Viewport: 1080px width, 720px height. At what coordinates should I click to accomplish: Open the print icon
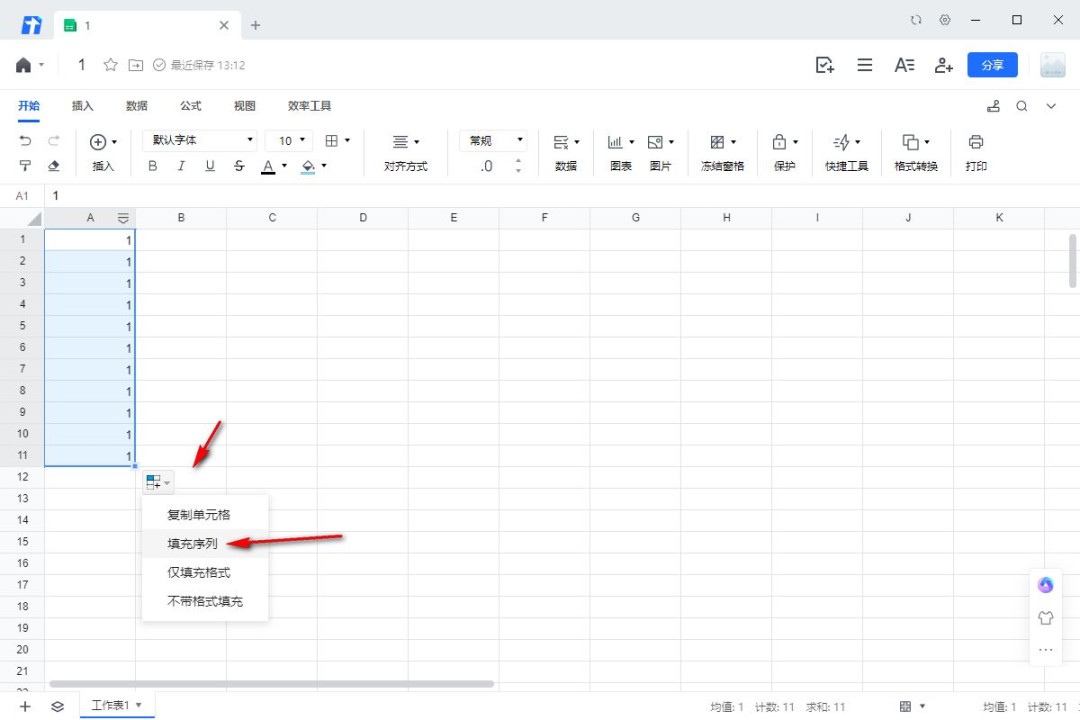click(976, 142)
